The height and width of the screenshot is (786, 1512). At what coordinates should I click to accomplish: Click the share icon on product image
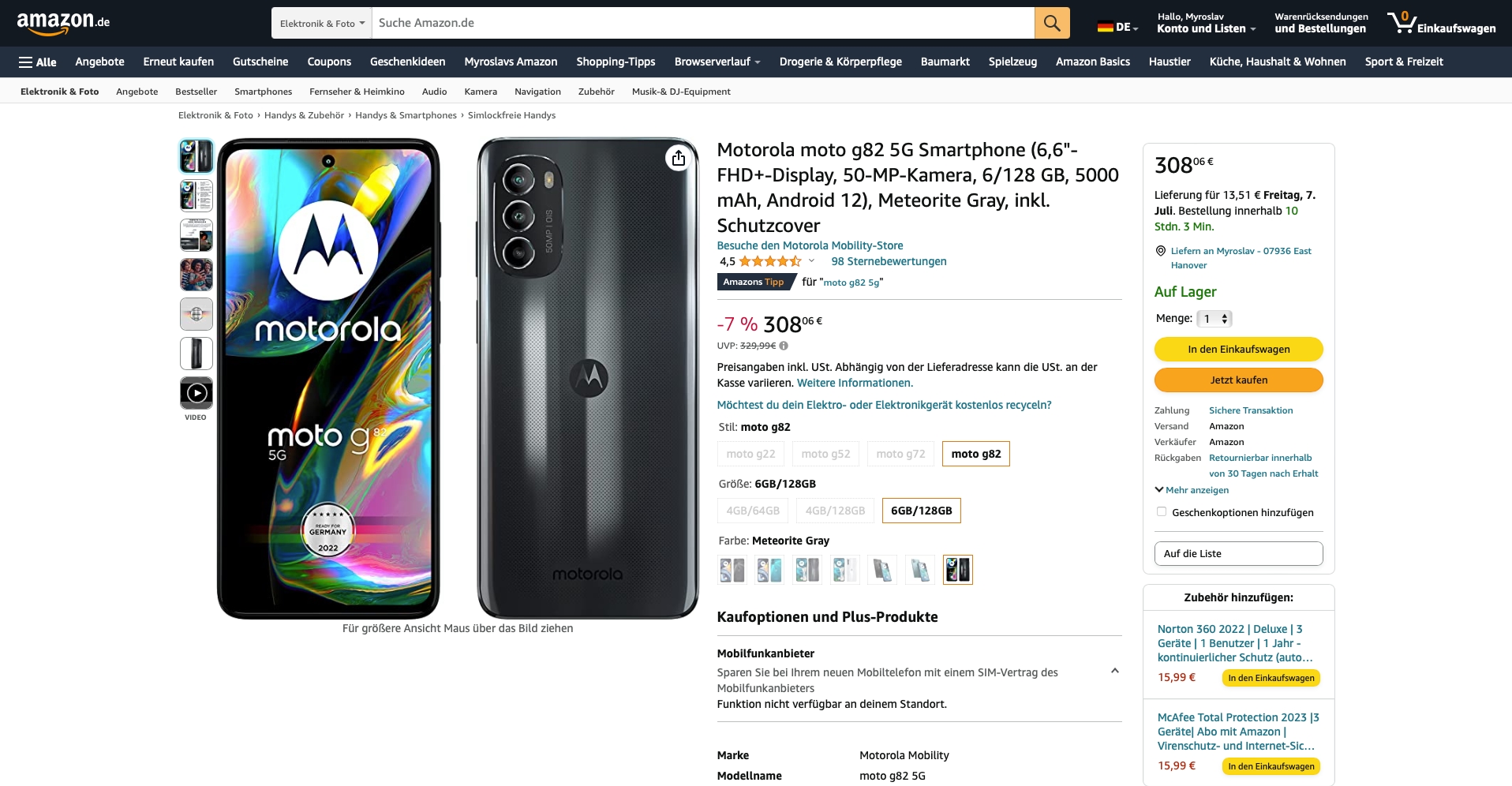click(679, 159)
